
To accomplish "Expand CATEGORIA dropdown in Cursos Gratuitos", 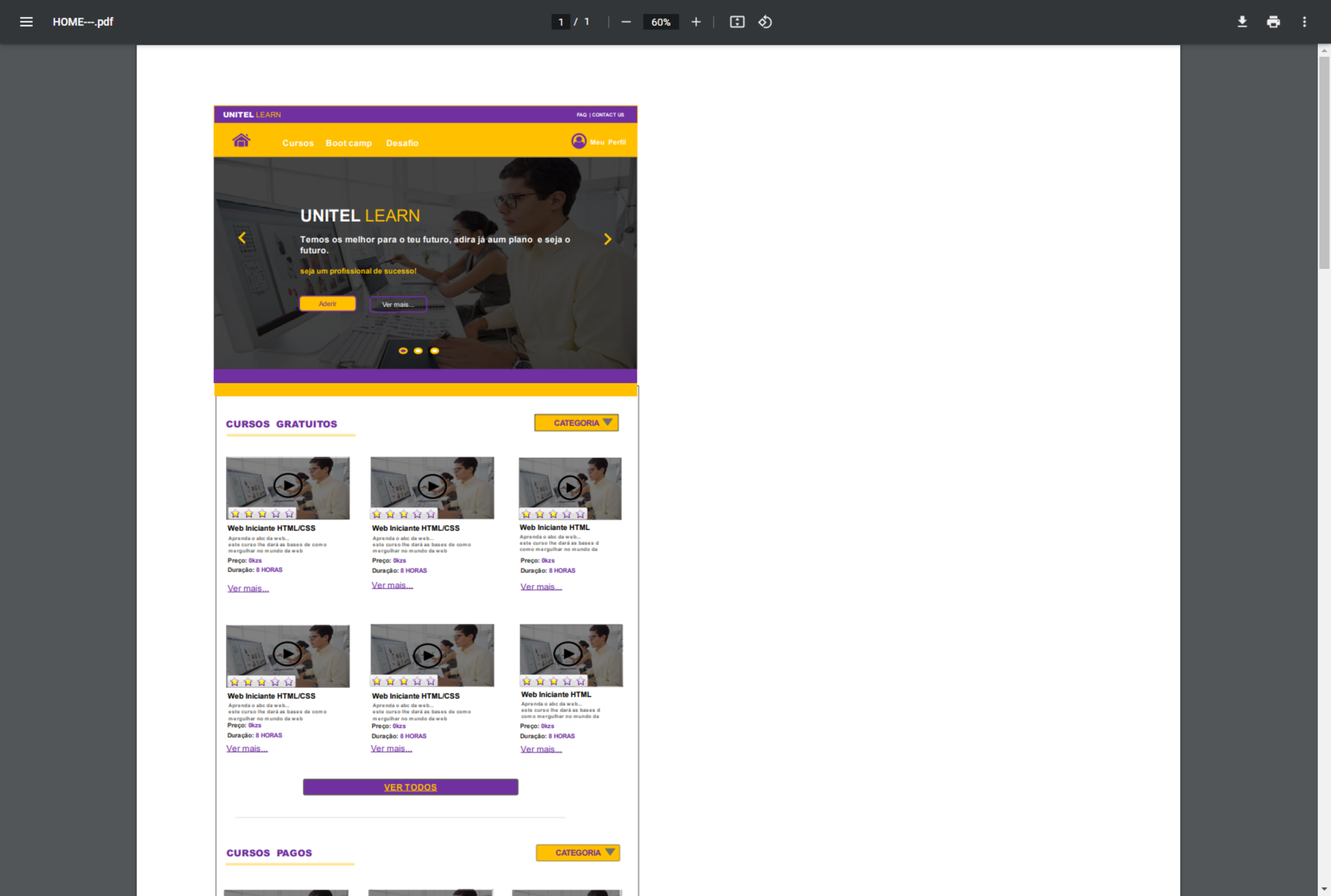I will (577, 423).
